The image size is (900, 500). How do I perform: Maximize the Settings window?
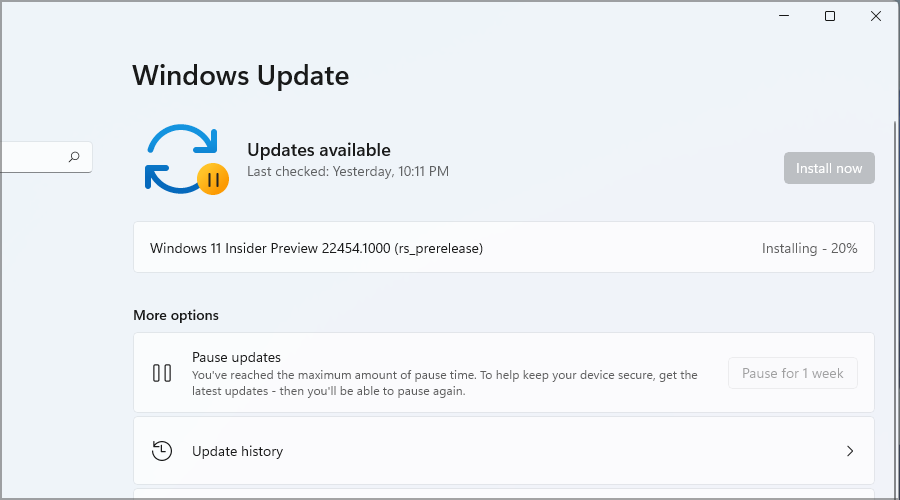830,16
